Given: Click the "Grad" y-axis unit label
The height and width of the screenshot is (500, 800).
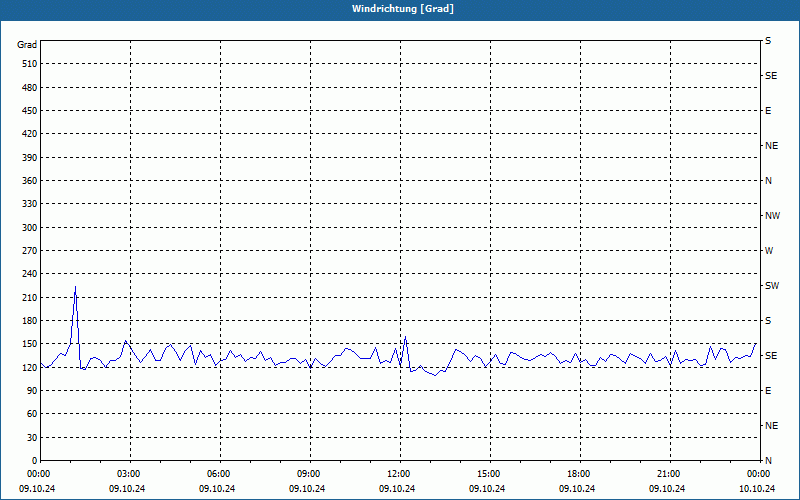Looking at the screenshot, I should pos(27,45).
